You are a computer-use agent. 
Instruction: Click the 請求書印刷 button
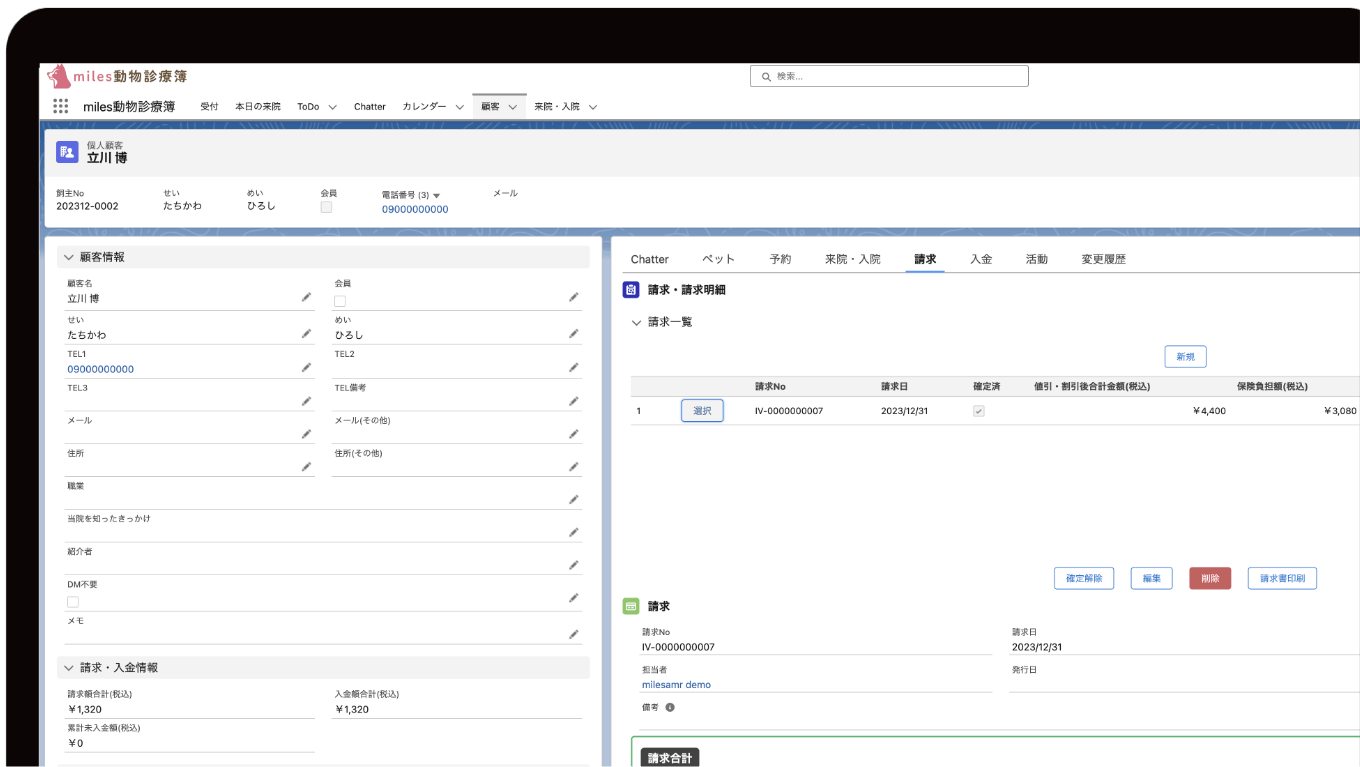point(1282,578)
